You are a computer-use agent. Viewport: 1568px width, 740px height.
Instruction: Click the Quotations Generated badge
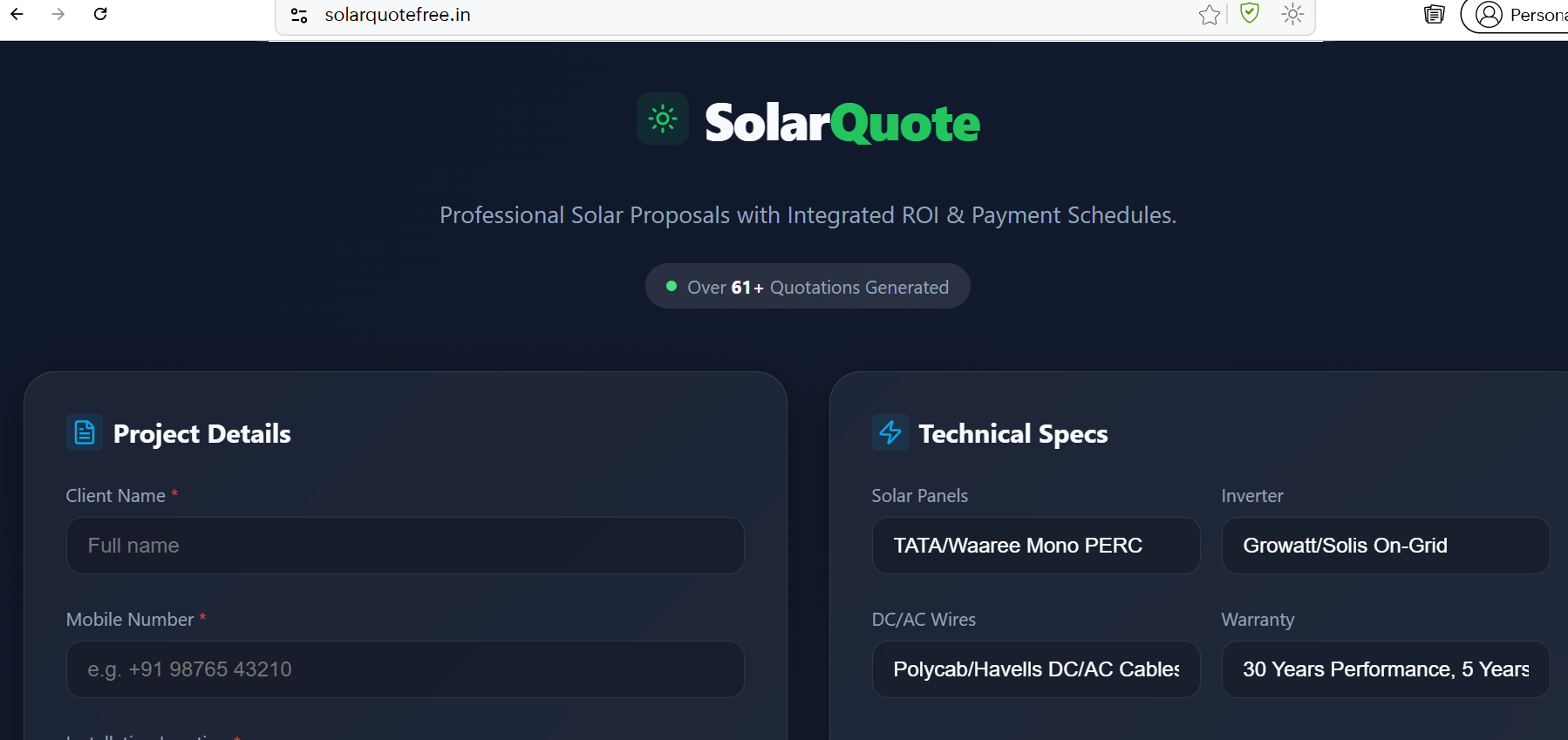click(x=807, y=286)
